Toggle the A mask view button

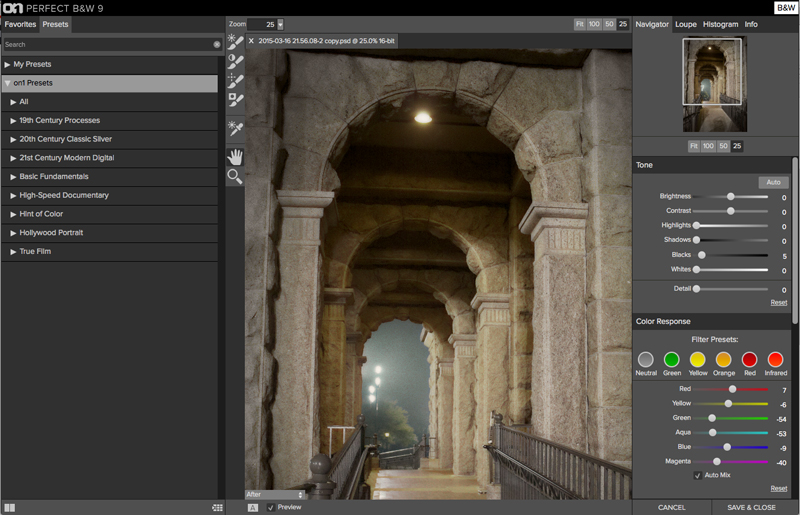click(253, 507)
